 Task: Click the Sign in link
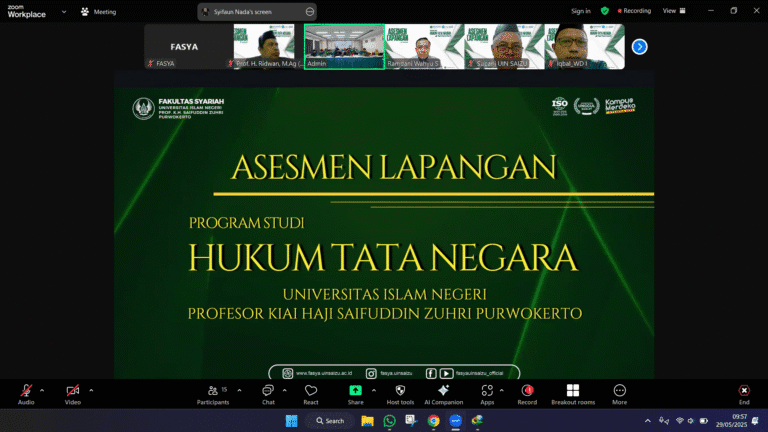pyautogui.click(x=580, y=11)
